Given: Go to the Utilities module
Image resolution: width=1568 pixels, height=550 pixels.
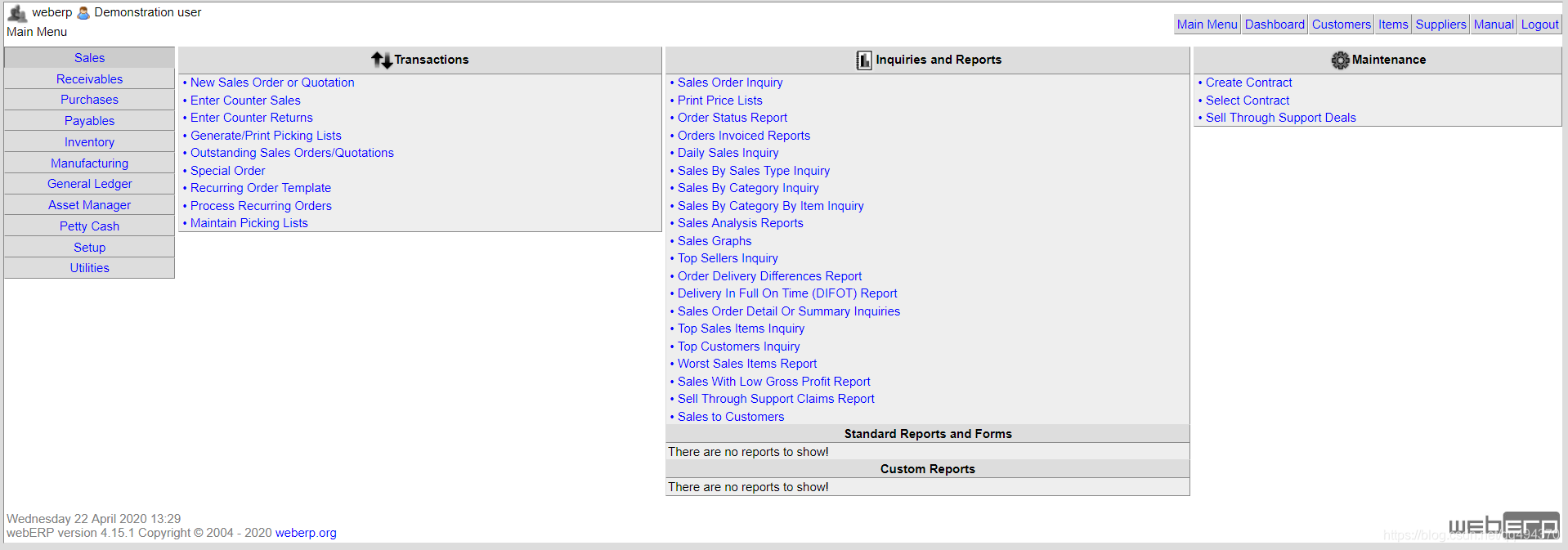Looking at the screenshot, I should [89, 268].
